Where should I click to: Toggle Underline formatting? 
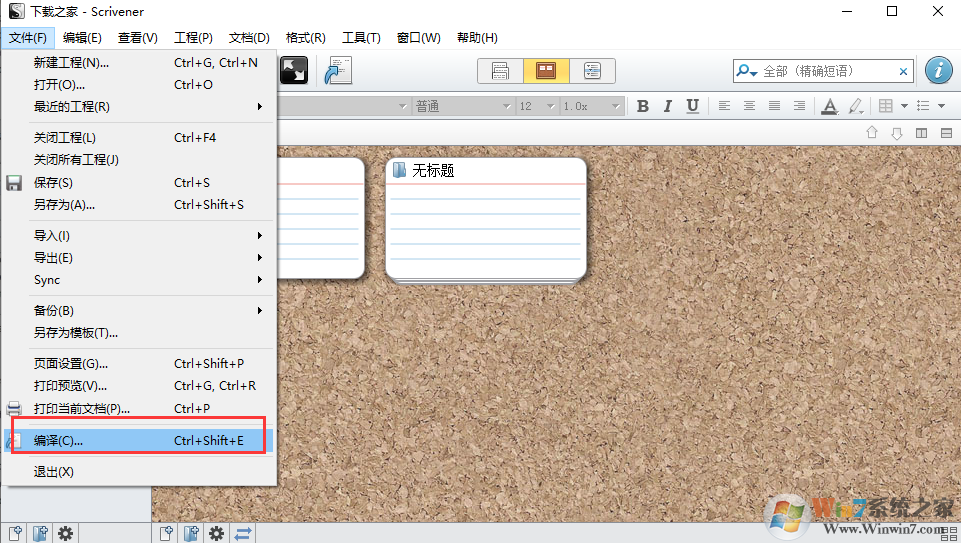click(x=693, y=106)
